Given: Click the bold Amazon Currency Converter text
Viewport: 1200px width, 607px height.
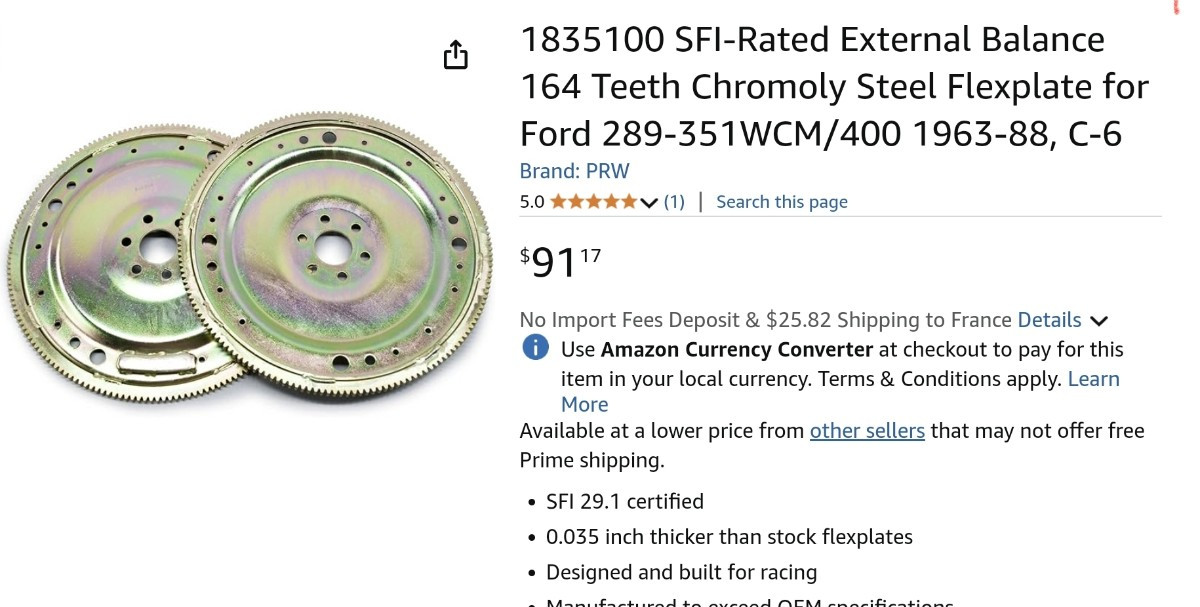Looking at the screenshot, I should 736,350.
